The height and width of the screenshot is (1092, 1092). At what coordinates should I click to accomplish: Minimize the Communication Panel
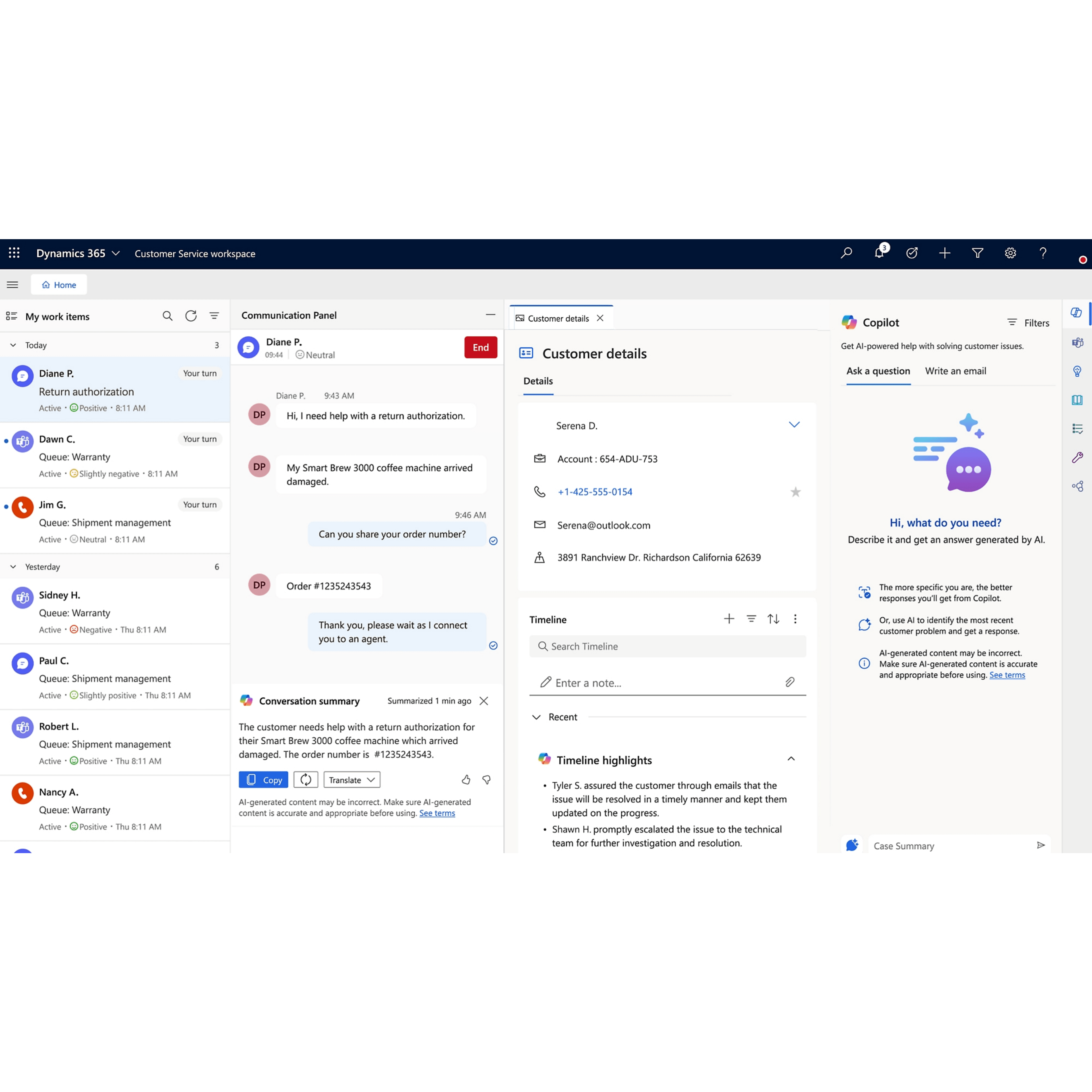[x=491, y=315]
